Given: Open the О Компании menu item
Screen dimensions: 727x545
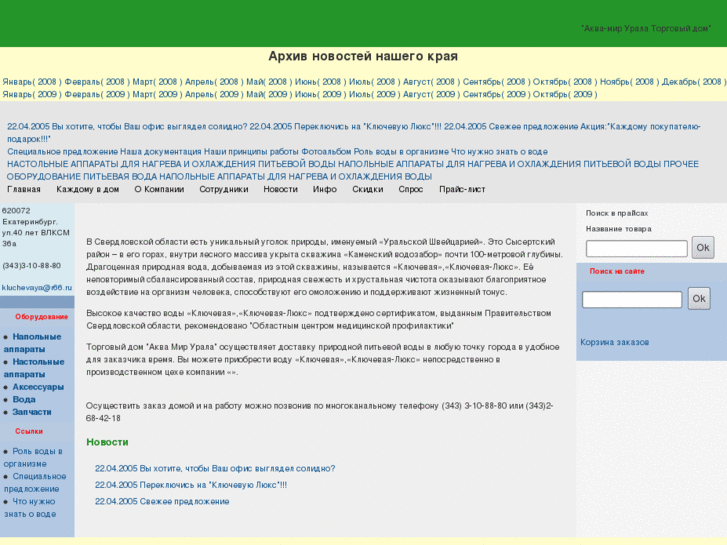Looking at the screenshot, I should pyautogui.click(x=159, y=189).
